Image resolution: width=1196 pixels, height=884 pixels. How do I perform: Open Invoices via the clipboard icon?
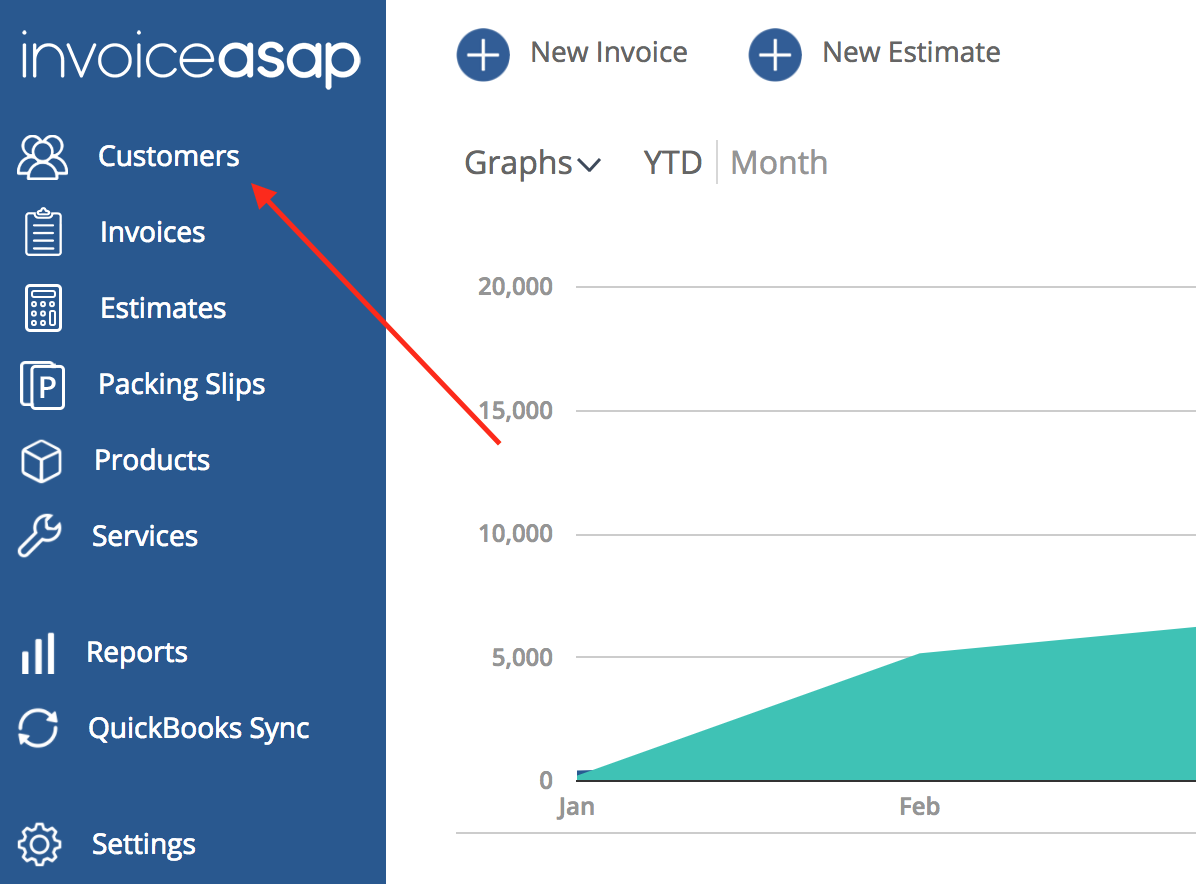click(42, 232)
